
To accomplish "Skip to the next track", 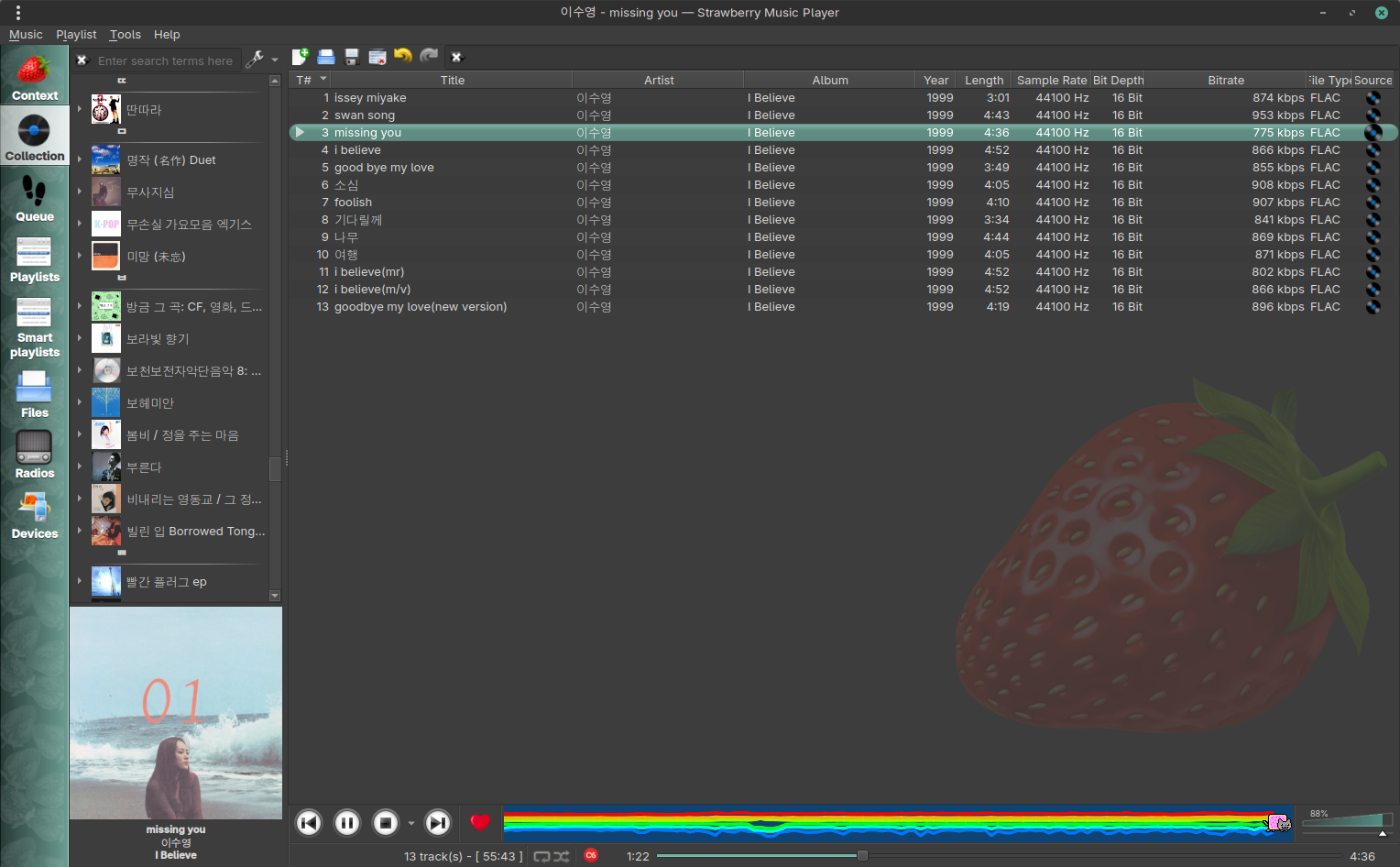I will [x=438, y=823].
